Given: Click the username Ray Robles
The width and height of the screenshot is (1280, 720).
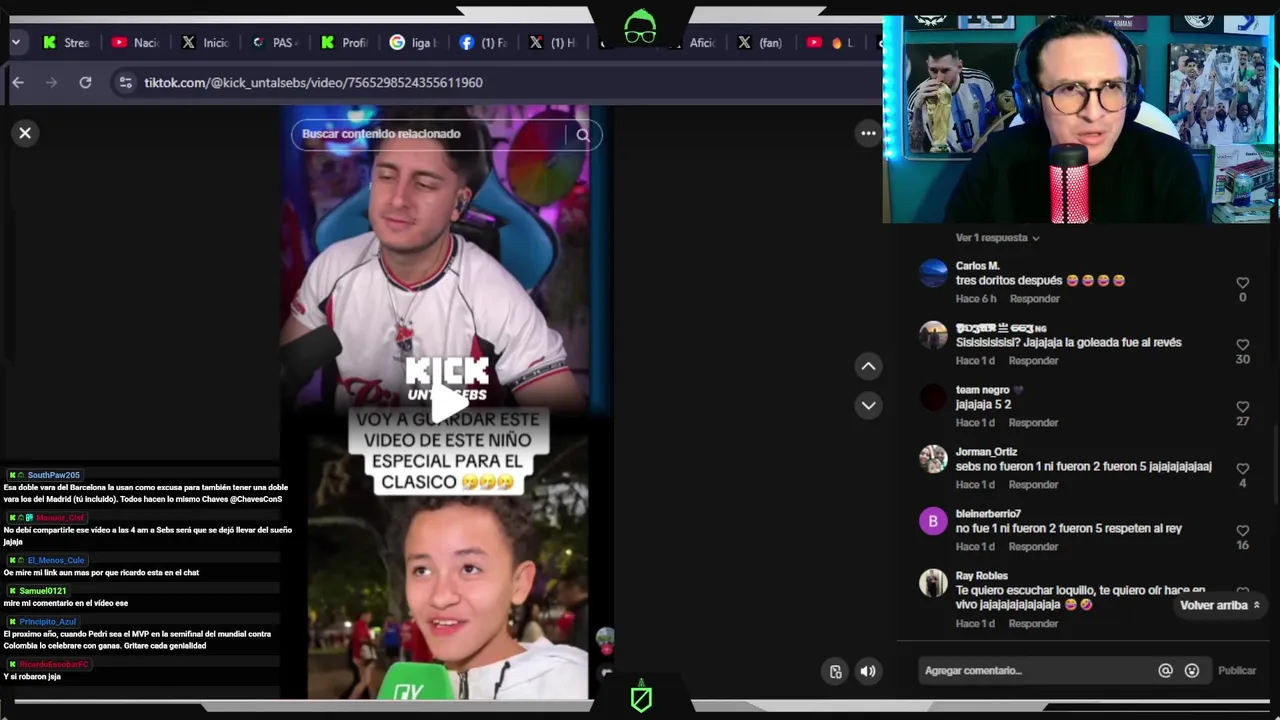Looking at the screenshot, I should tap(981, 576).
